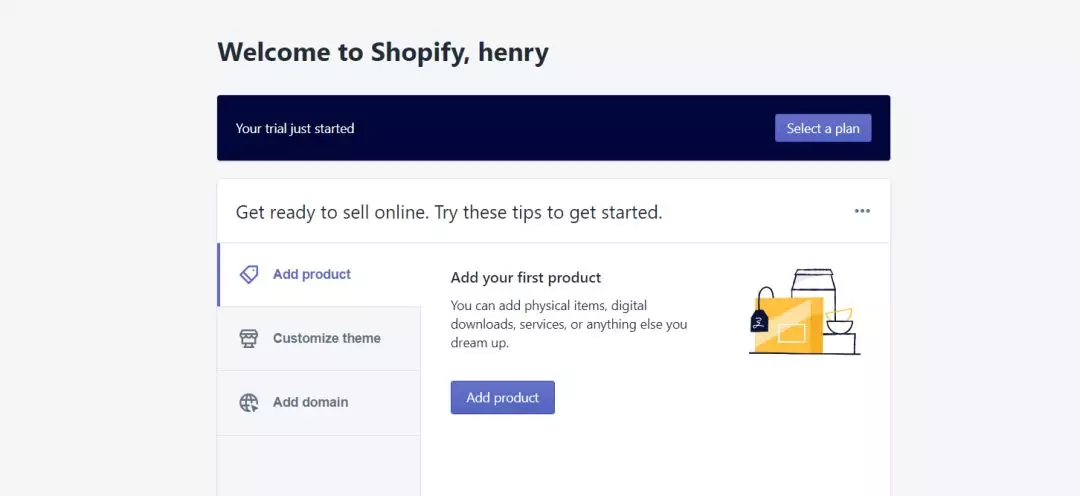Viewport: 1080px width, 496px height.
Task: Click the "Add your first product" title
Action: pyautogui.click(x=526, y=278)
